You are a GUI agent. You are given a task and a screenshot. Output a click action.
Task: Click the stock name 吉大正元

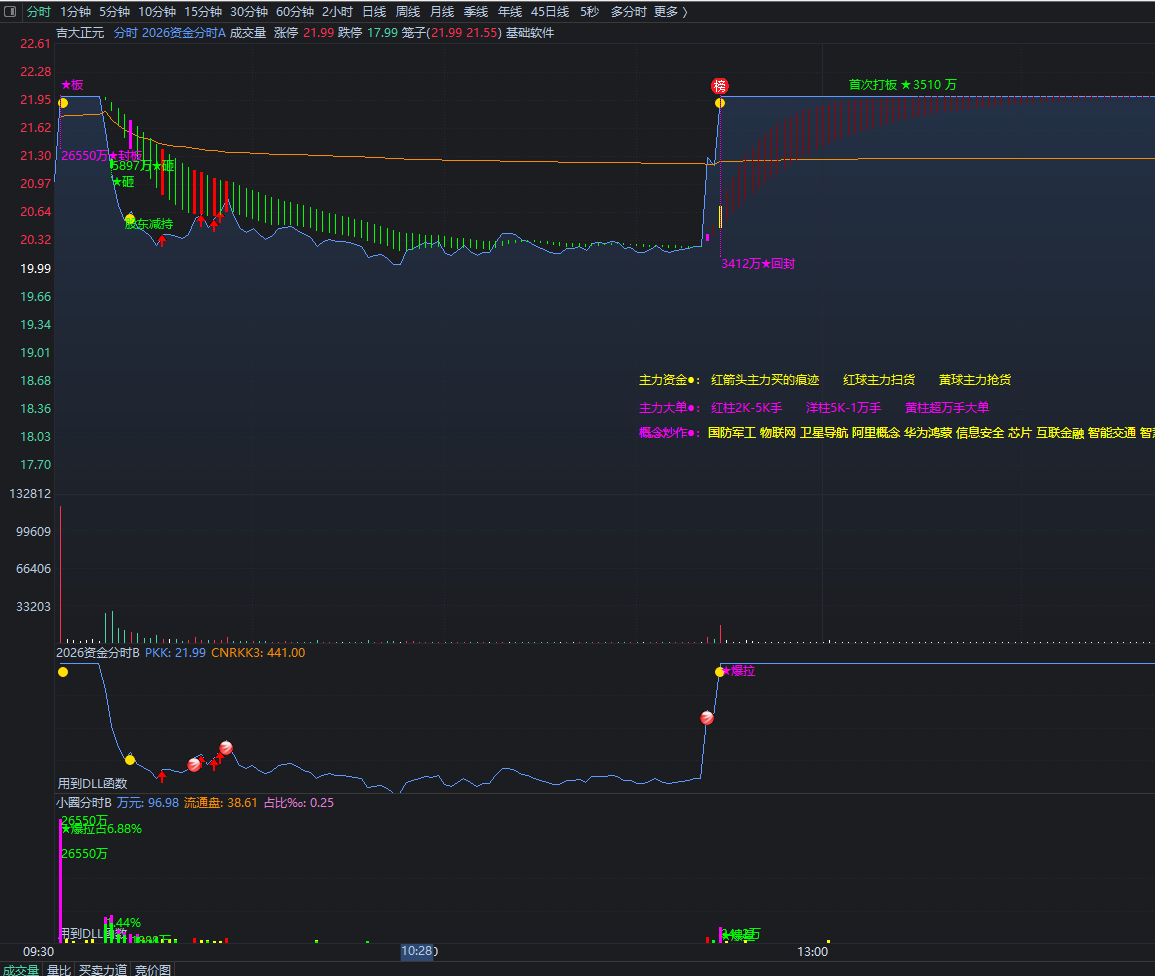[80, 33]
